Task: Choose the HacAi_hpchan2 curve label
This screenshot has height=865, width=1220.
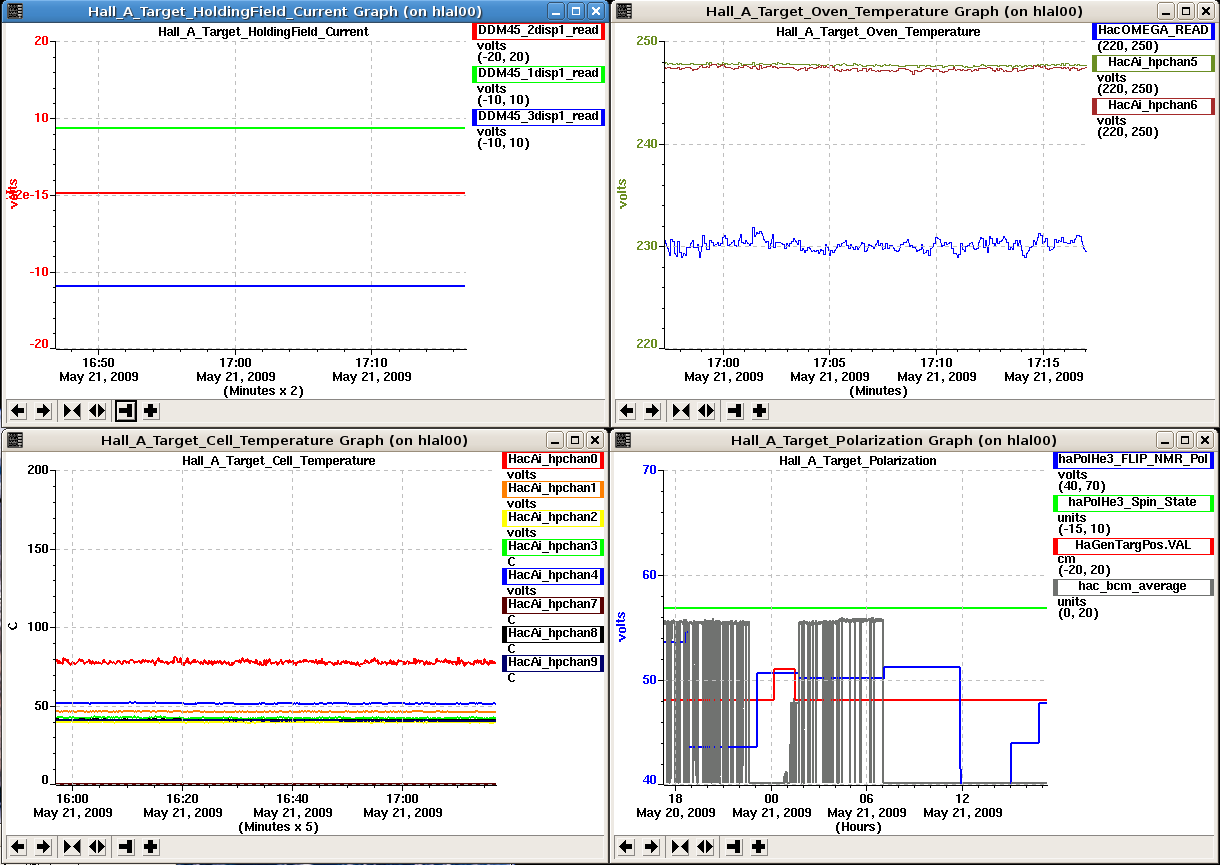Action: [x=553, y=518]
